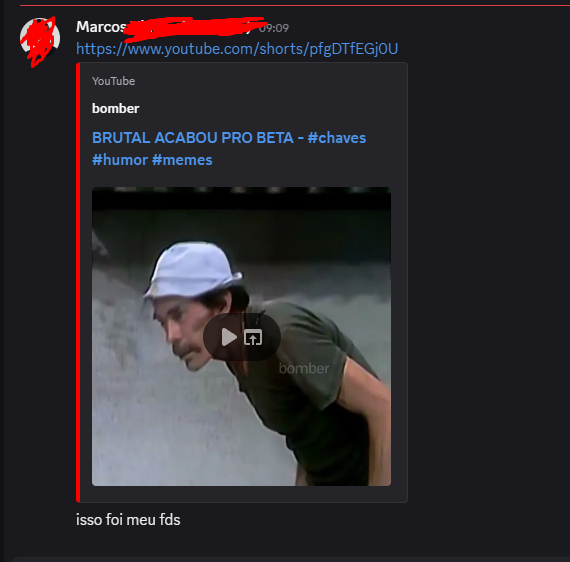
Task: Open the youtube.com/shorts URL link
Action: tap(237, 49)
